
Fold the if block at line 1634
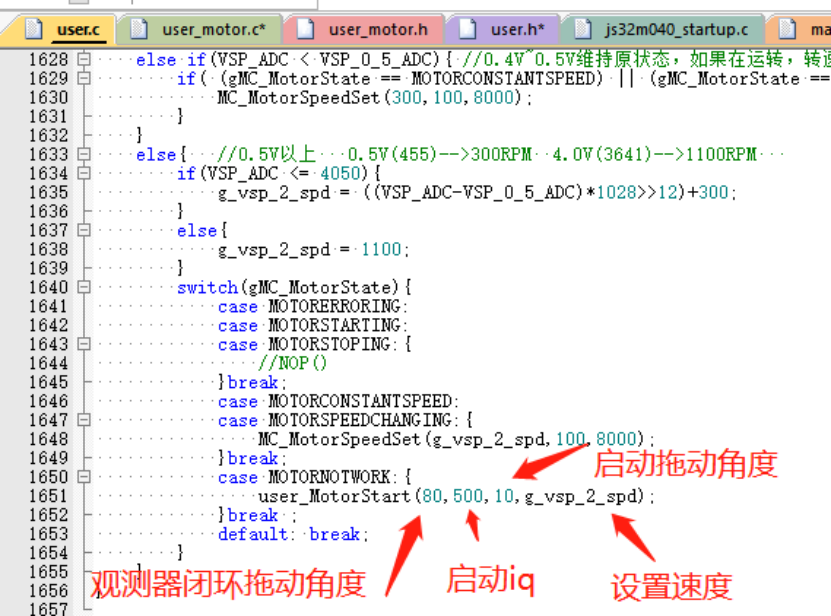click(x=83, y=174)
